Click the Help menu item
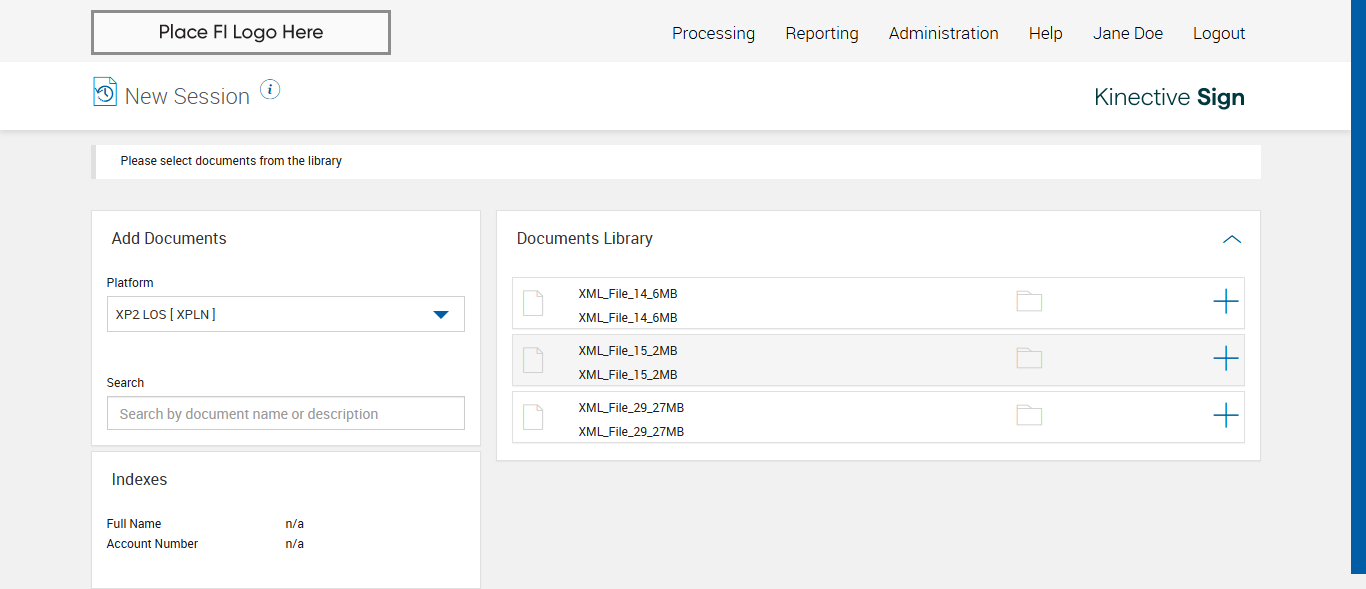 (x=1045, y=33)
